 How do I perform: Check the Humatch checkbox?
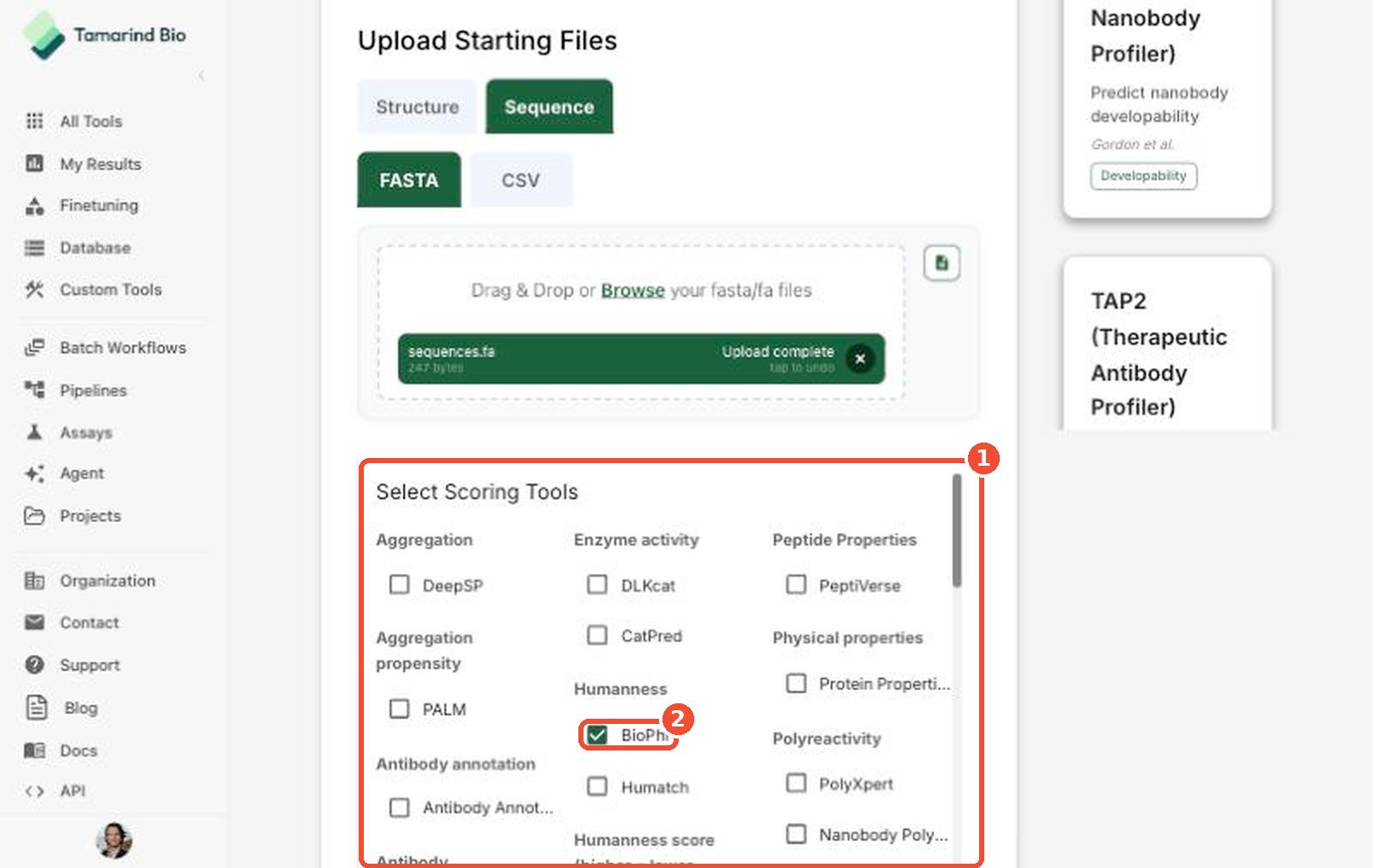(x=597, y=787)
